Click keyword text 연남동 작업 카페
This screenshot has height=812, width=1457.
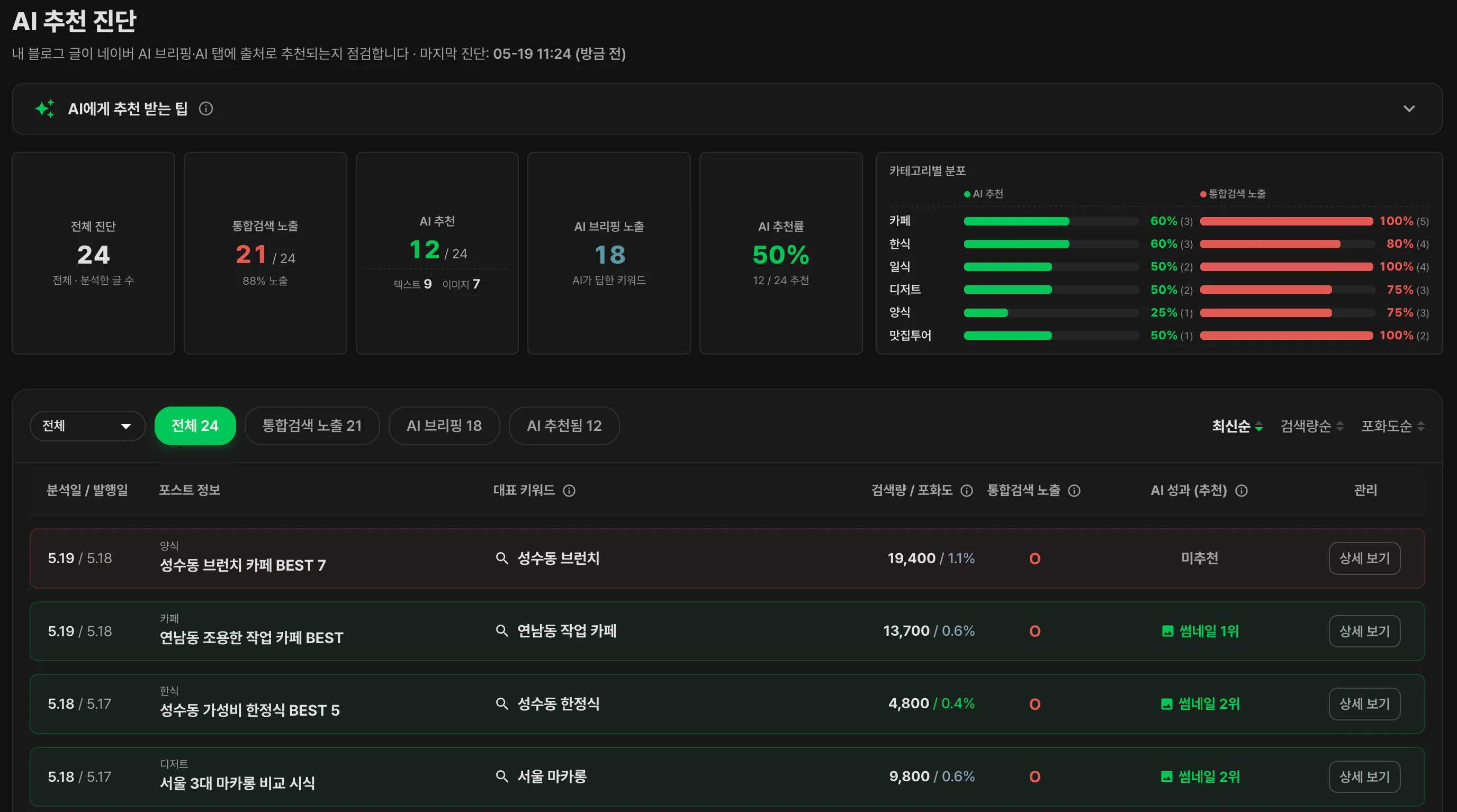[566, 630]
